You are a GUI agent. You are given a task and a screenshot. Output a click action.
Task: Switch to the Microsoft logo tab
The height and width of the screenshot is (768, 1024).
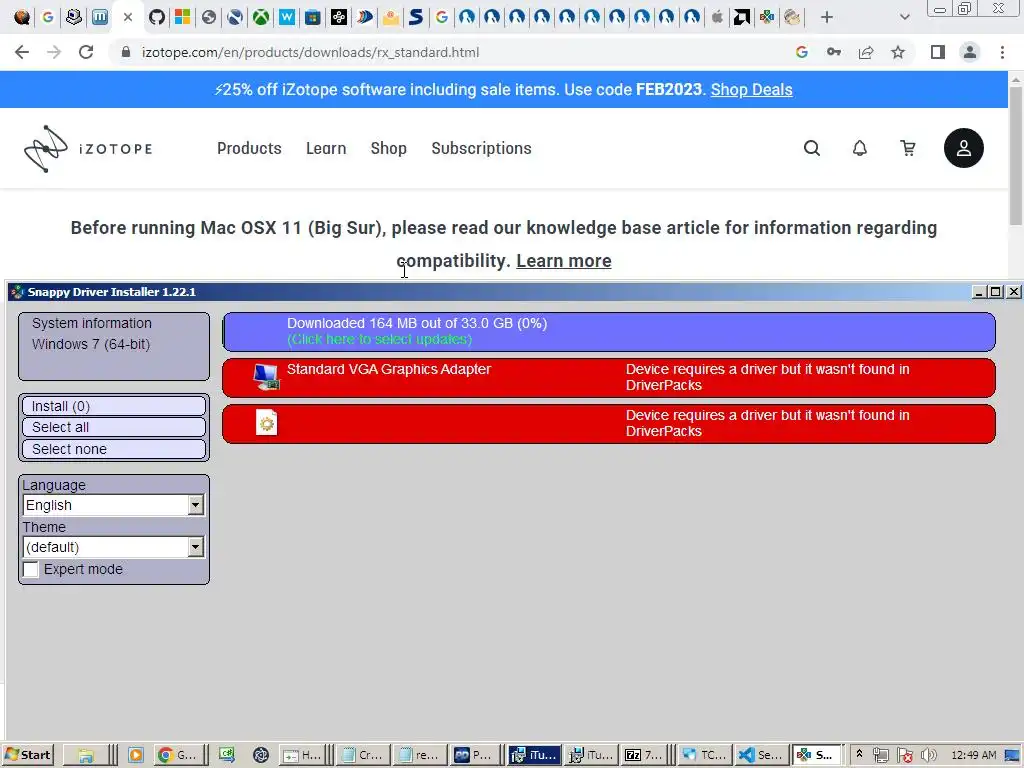[183, 17]
